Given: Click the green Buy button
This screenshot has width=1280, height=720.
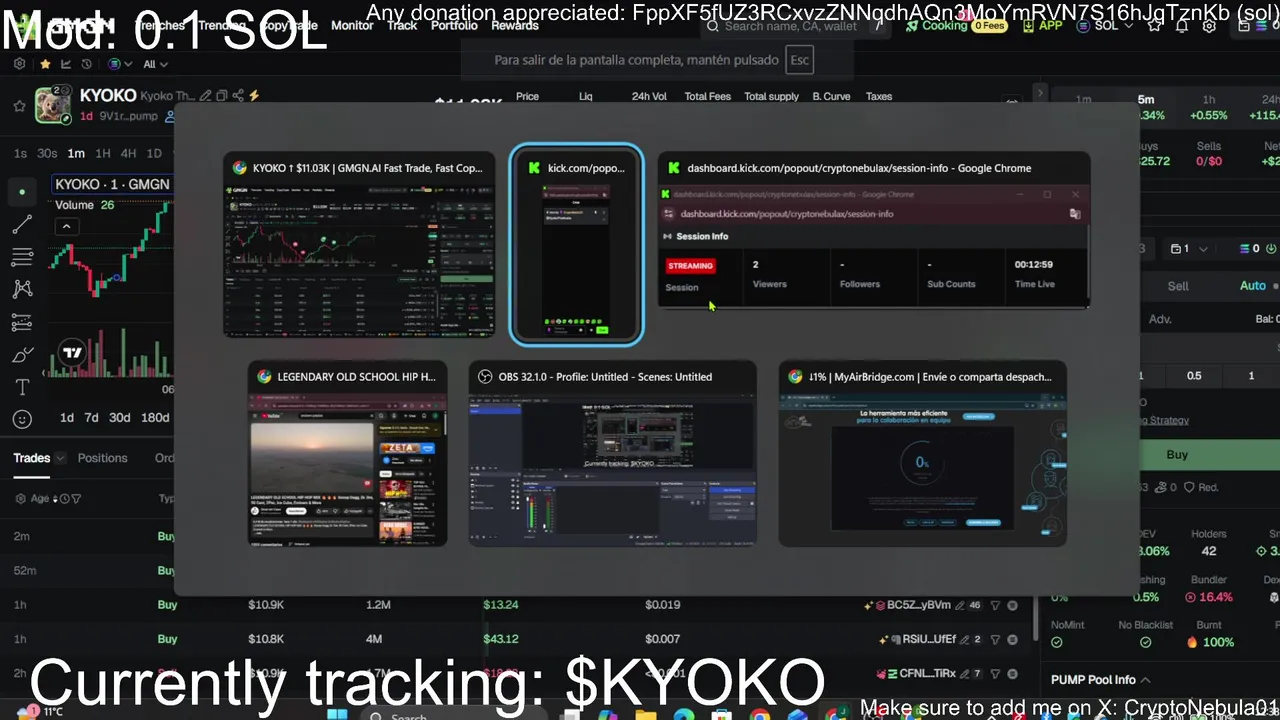Looking at the screenshot, I should tap(1177, 455).
